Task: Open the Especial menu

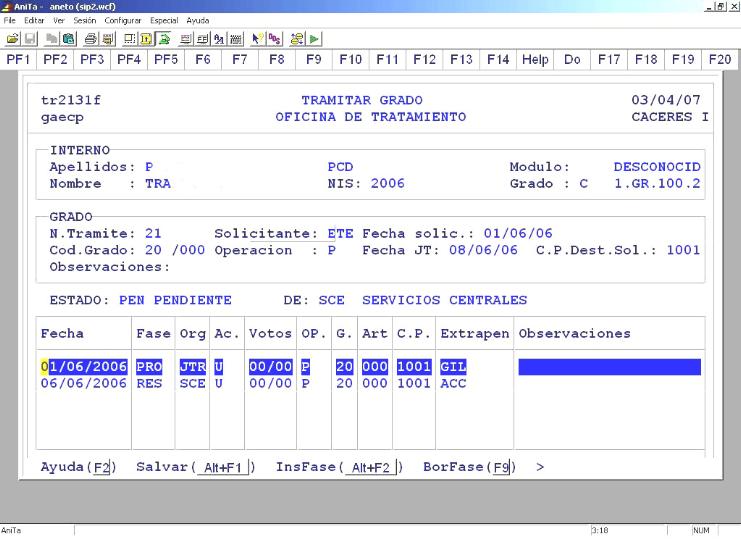Action: 164,20
